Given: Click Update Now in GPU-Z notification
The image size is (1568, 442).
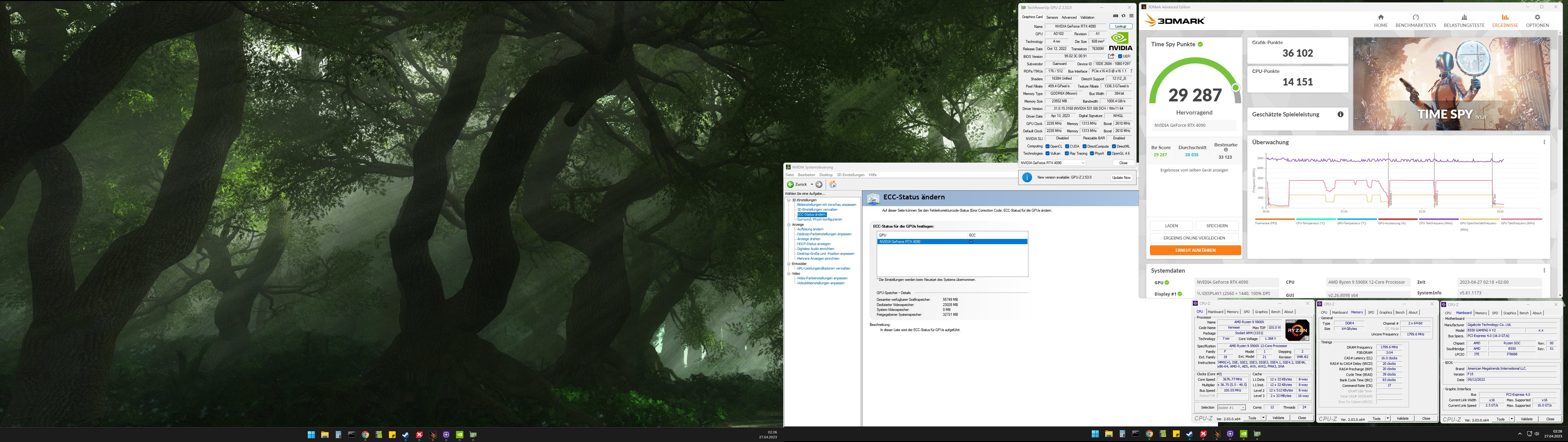Looking at the screenshot, I should pyautogui.click(x=1121, y=178).
